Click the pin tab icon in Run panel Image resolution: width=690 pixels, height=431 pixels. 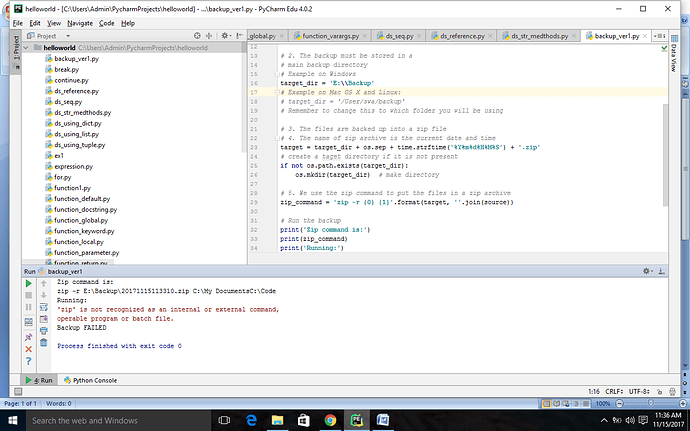pos(28,339)
